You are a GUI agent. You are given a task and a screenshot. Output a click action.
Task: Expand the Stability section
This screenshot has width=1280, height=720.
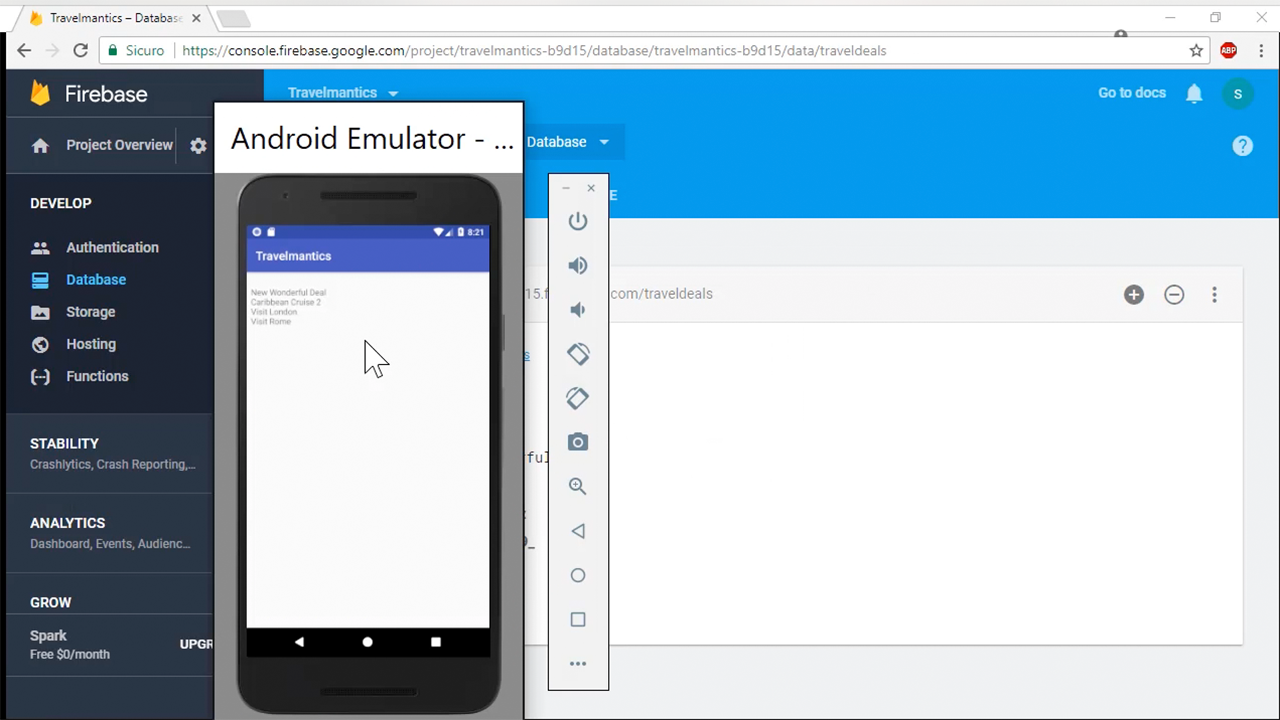112,452
